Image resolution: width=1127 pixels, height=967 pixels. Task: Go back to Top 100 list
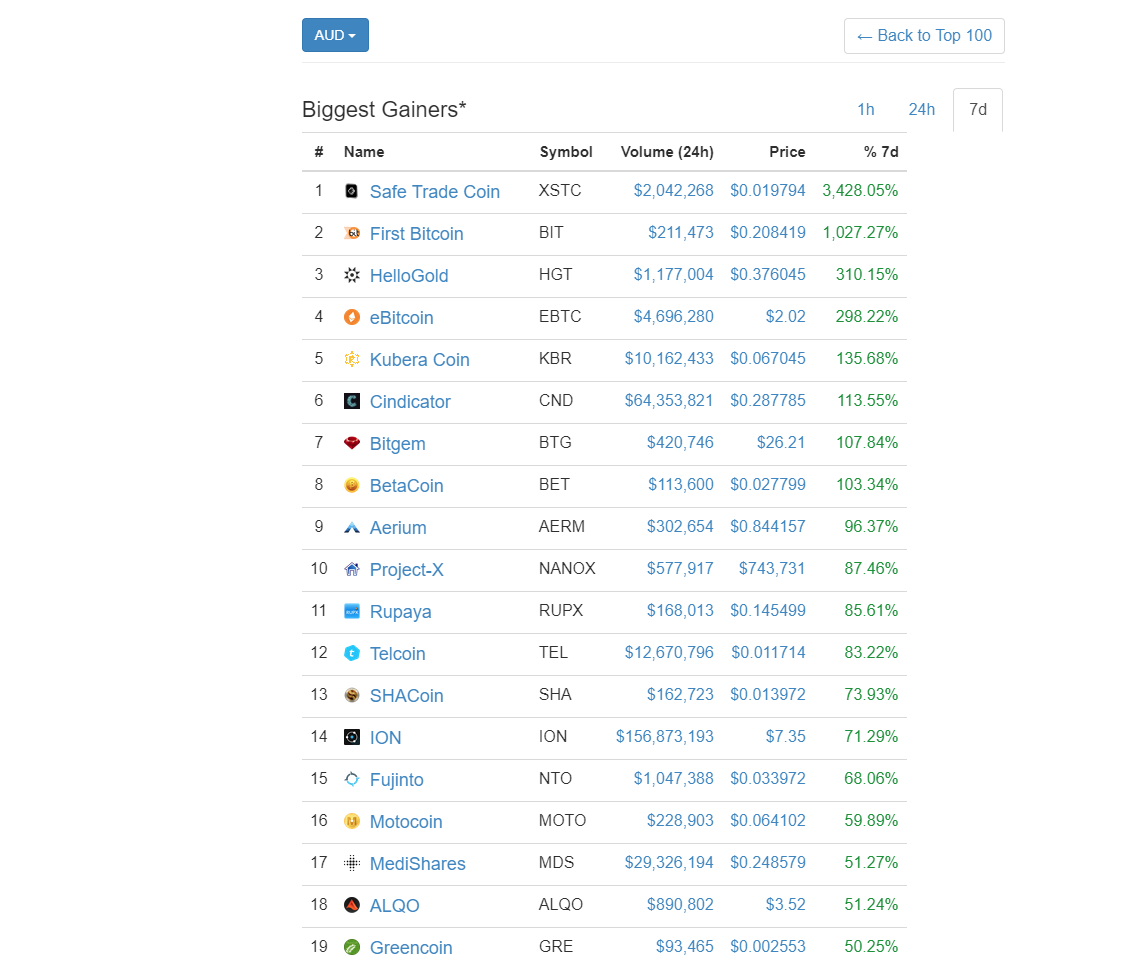tap(924, 36)
